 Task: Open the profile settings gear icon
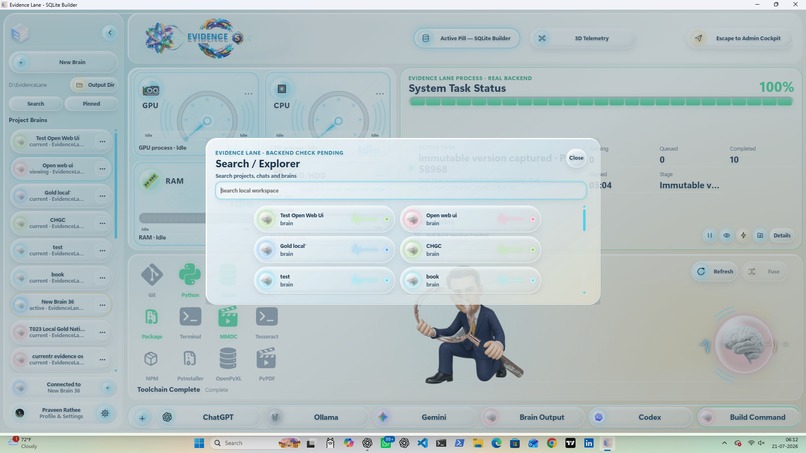pyautogui.click(x=105, y=413)
